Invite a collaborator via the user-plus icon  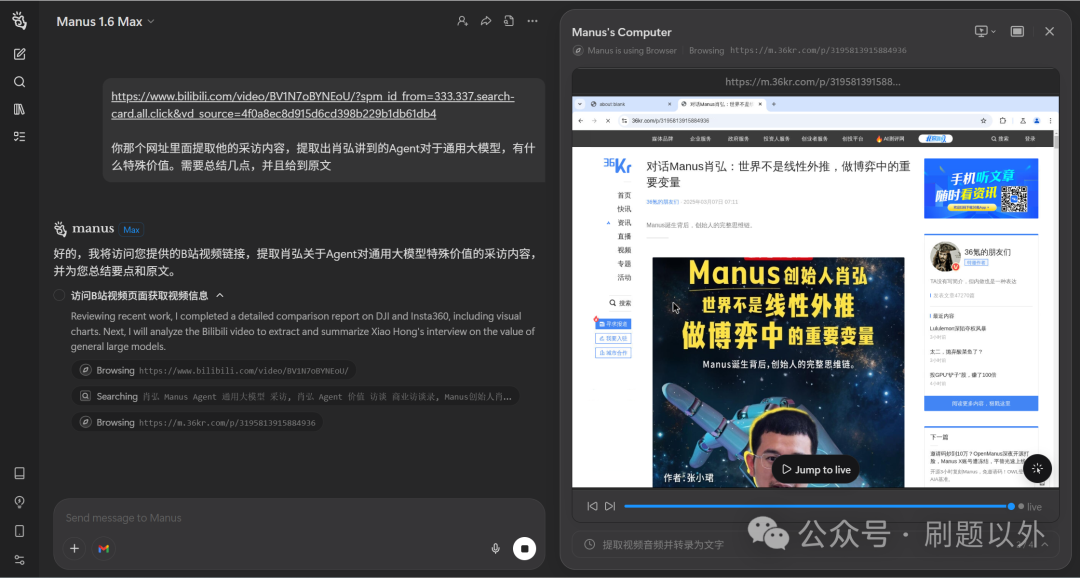pos(462,20)
